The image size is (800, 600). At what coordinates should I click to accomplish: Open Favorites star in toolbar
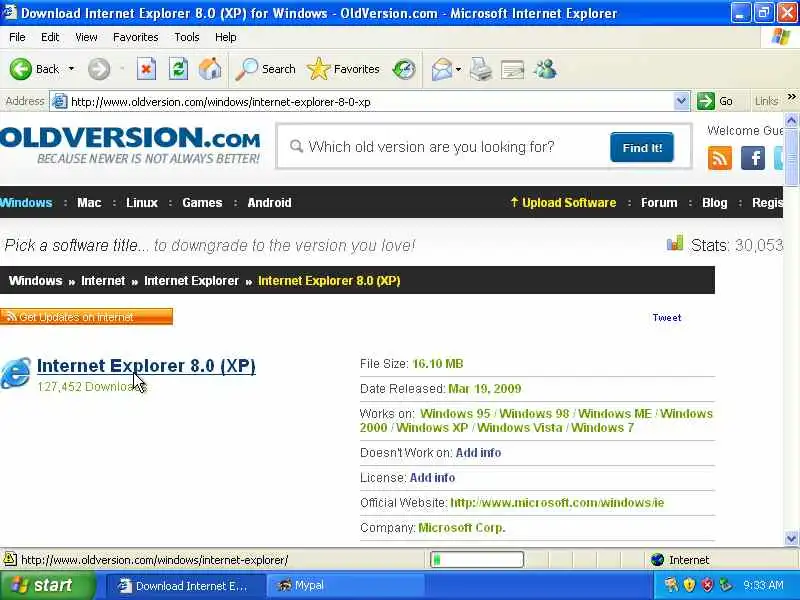pyautogui.click(x=343, y=69)
